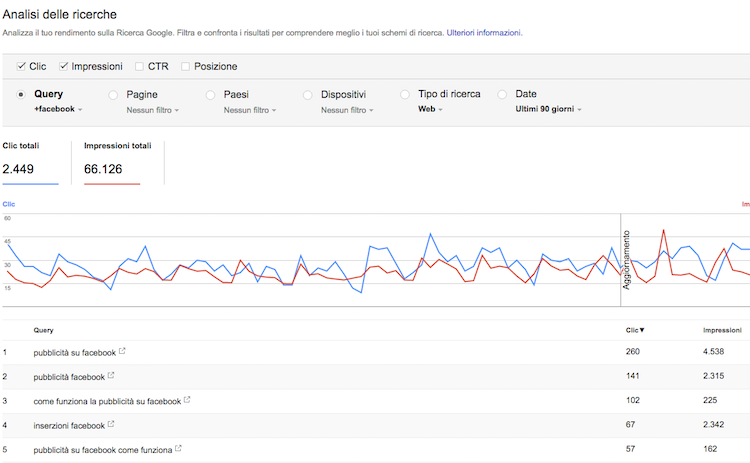Click the Clic totali 2.449 summary
The image size is (750, 463).
click(x=30, y=163)
